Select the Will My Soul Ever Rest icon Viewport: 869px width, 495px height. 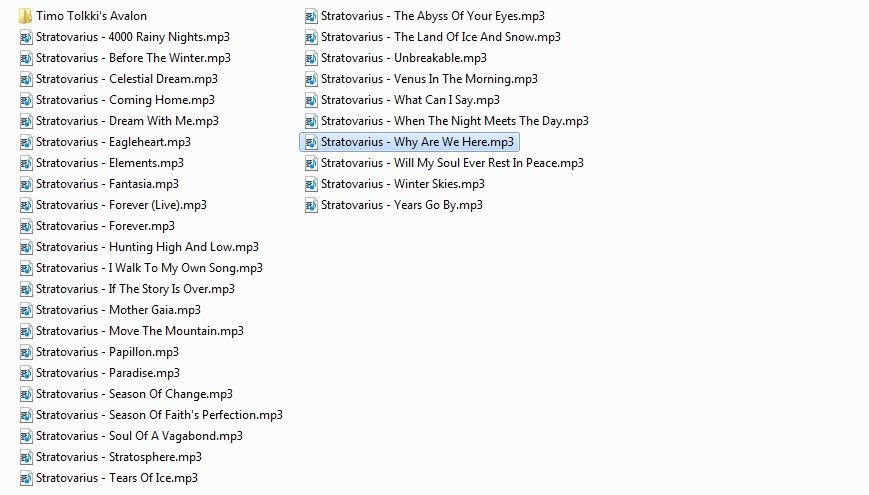tap(311, 164)
